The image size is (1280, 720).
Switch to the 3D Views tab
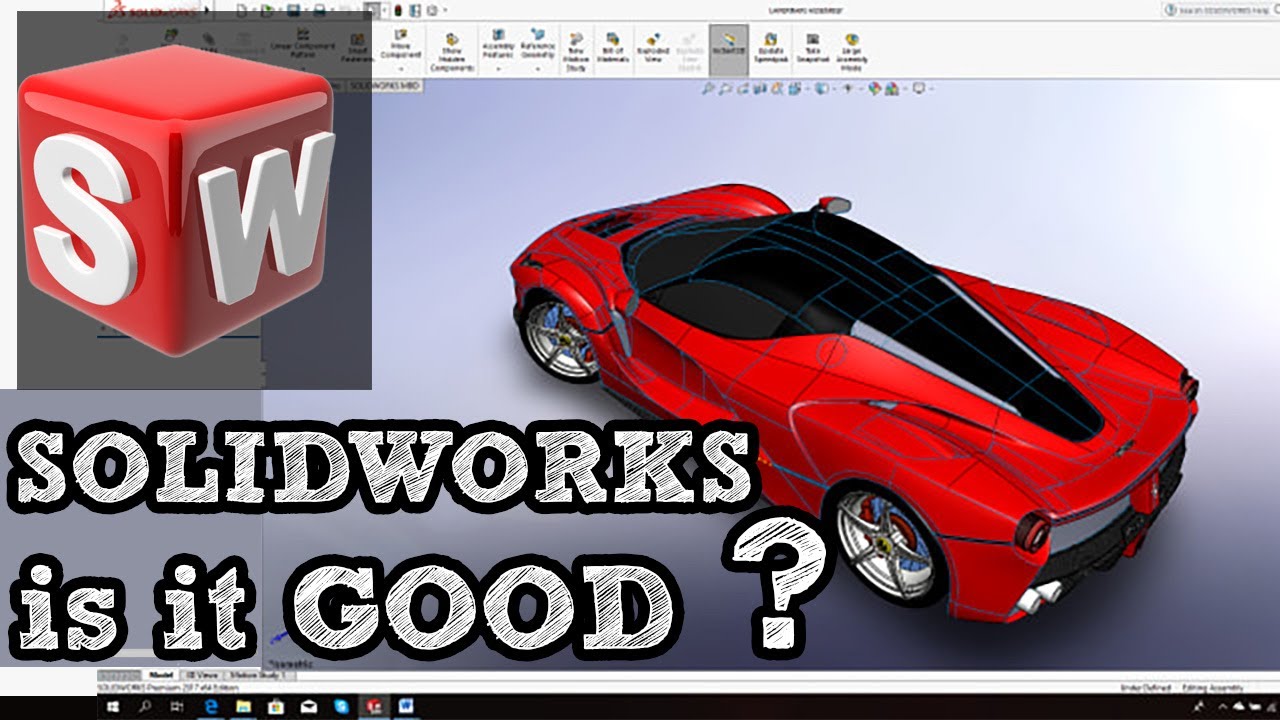pos(203,675)
